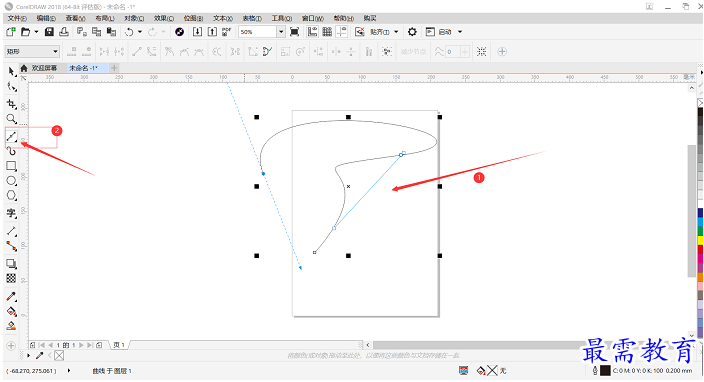
Task: Open the 文本 menu
Action: point(223,18)
